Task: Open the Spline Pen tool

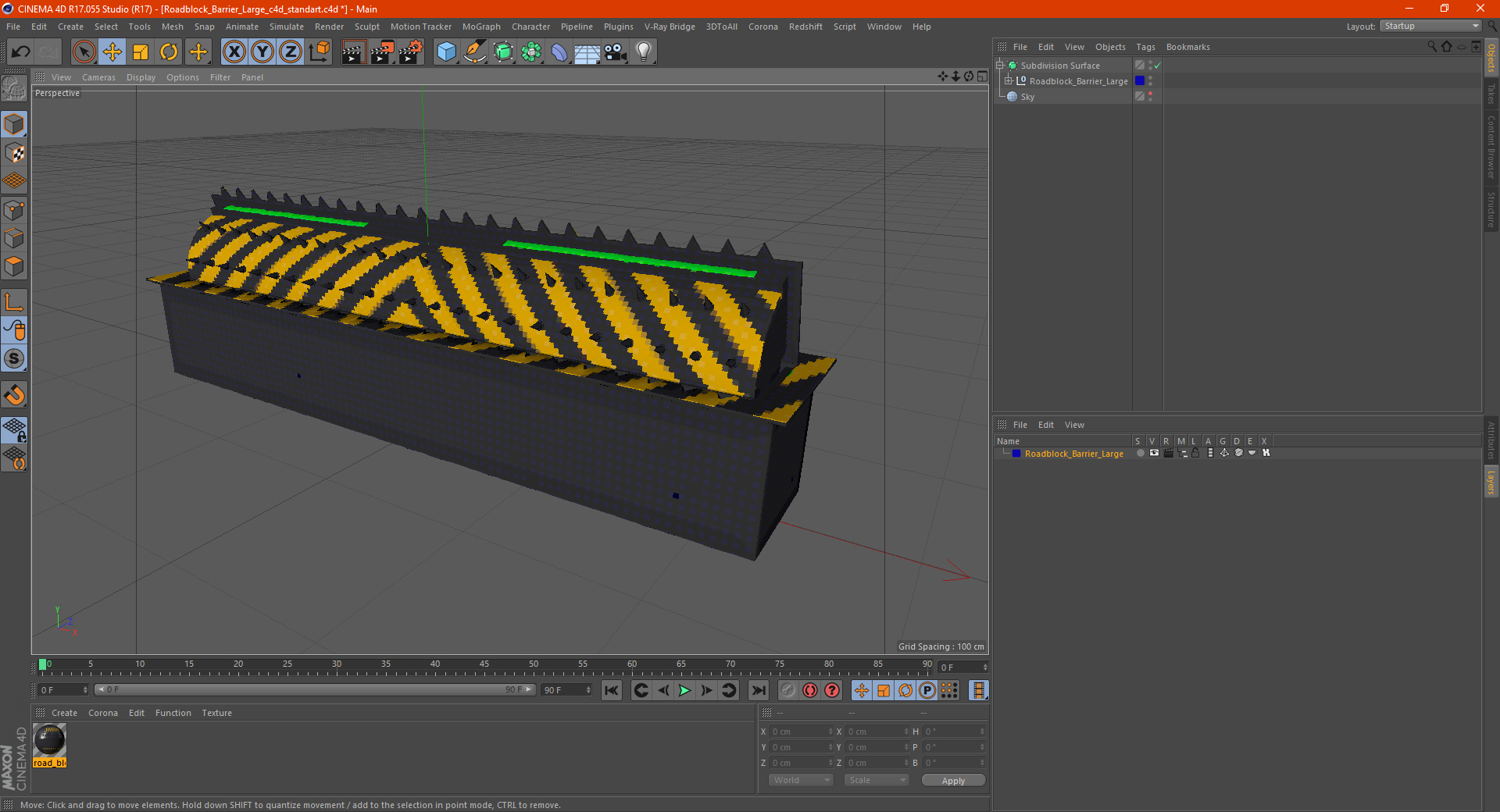Action: [x=475, y=52]
